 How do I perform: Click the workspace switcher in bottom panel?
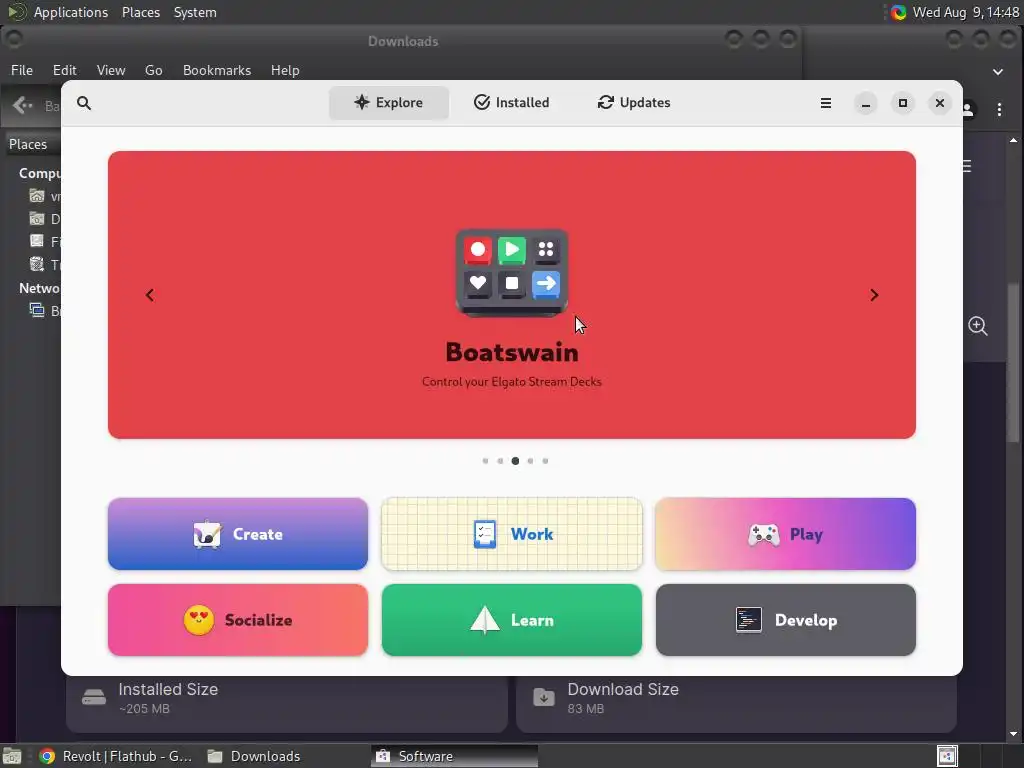(x=947, y=756)
